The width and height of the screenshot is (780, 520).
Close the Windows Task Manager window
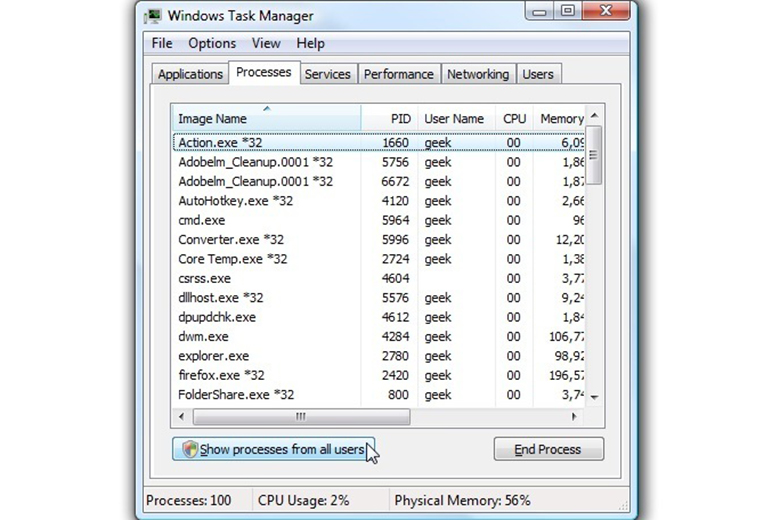[x=606, y=11]
